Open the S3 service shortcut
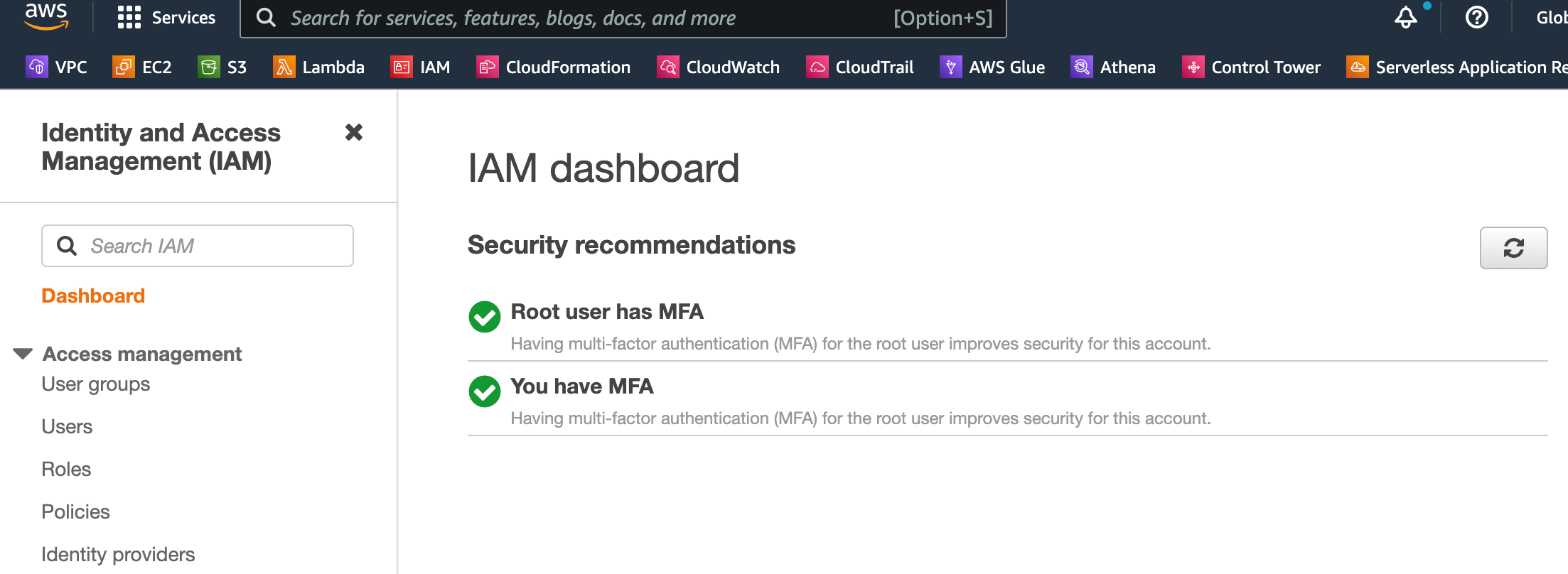 pyautogui.click(x=222, y=67)
